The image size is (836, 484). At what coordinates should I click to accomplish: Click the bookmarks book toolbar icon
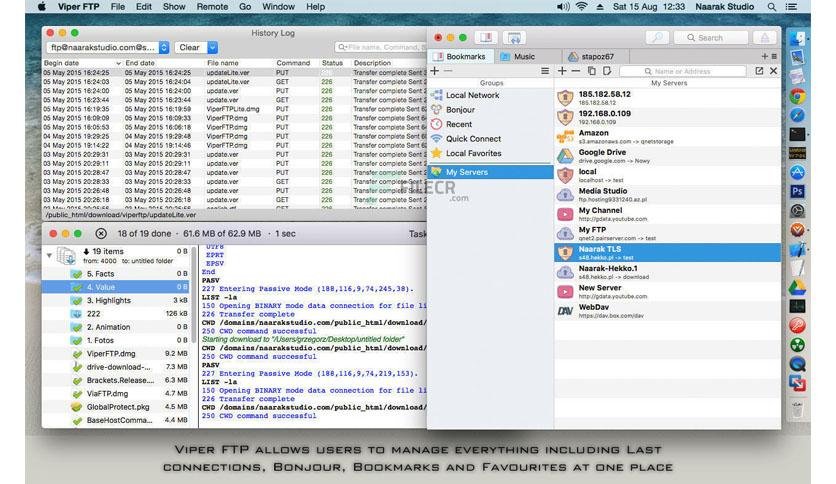(x=486, y=38)
